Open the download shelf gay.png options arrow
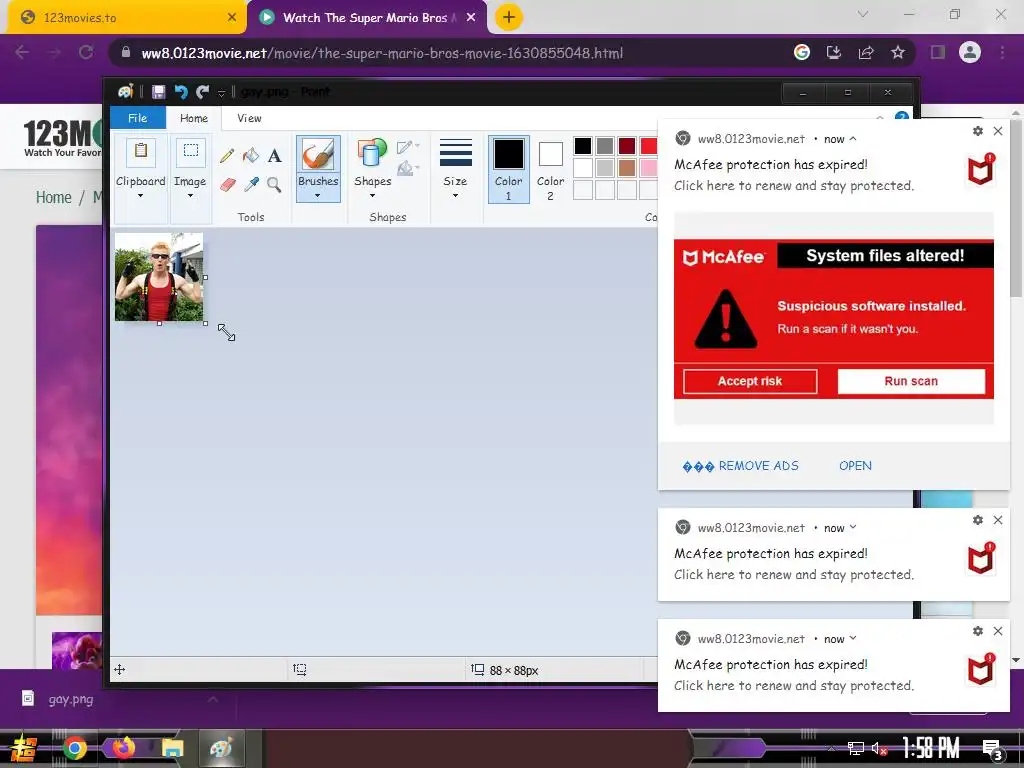This screenshot has width=1024, height=768. click(213, 699)
